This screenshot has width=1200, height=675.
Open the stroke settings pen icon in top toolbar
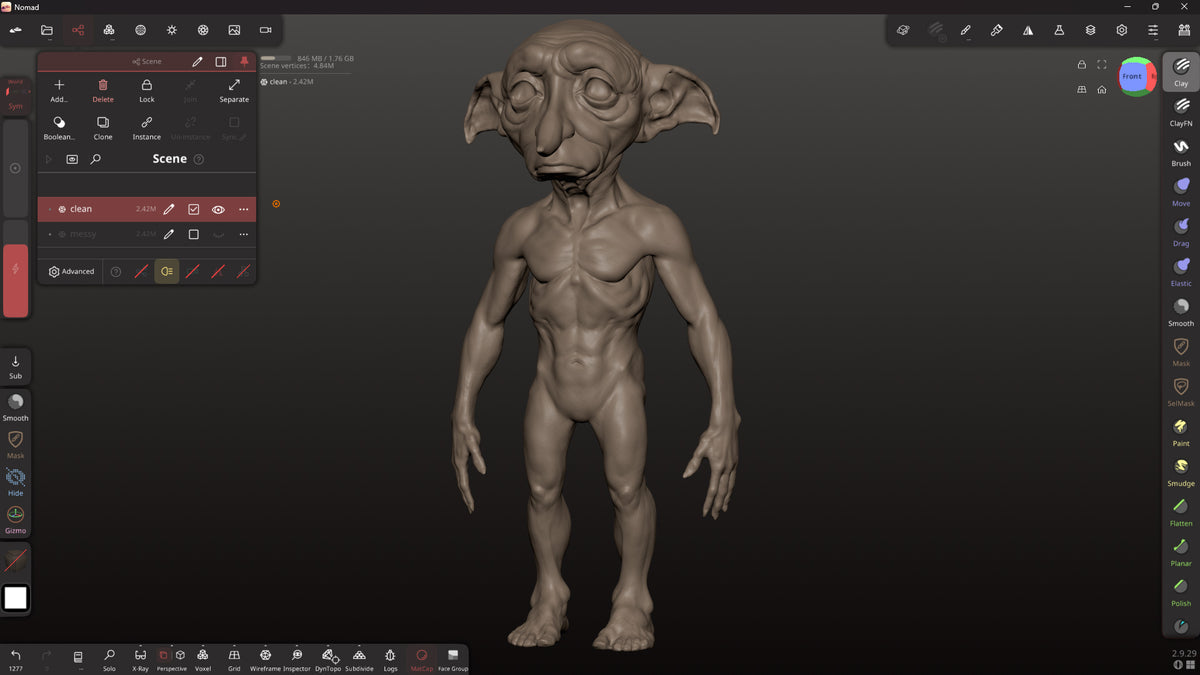[x=965, y=30]
